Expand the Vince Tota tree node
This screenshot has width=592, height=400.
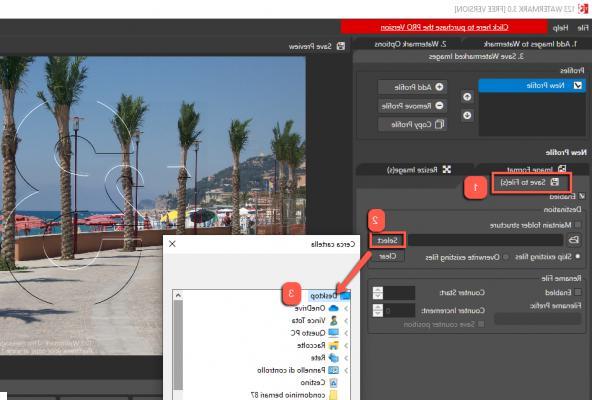click(x=345, y=321)
